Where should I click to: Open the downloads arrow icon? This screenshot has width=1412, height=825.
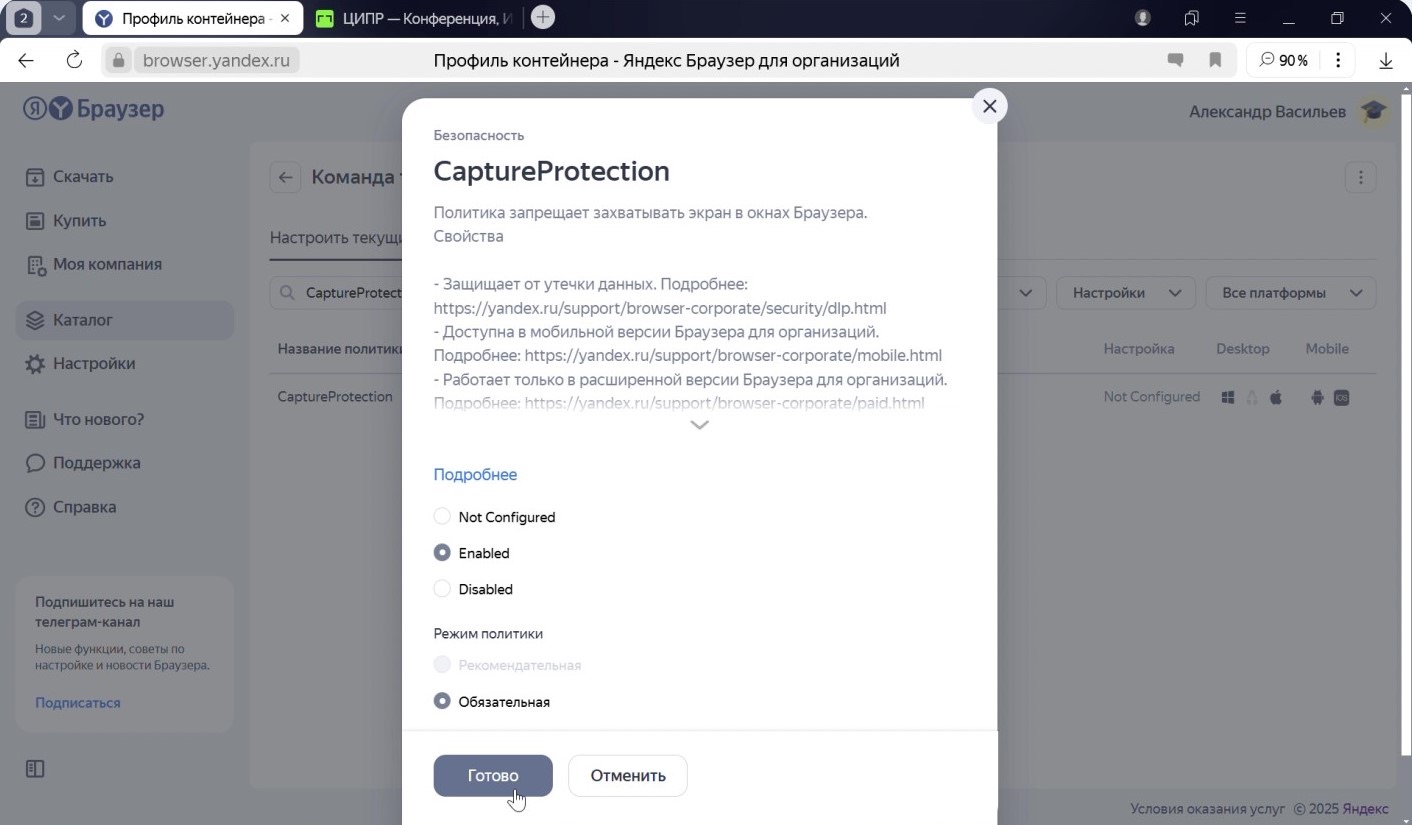[x=1386, y=61]
